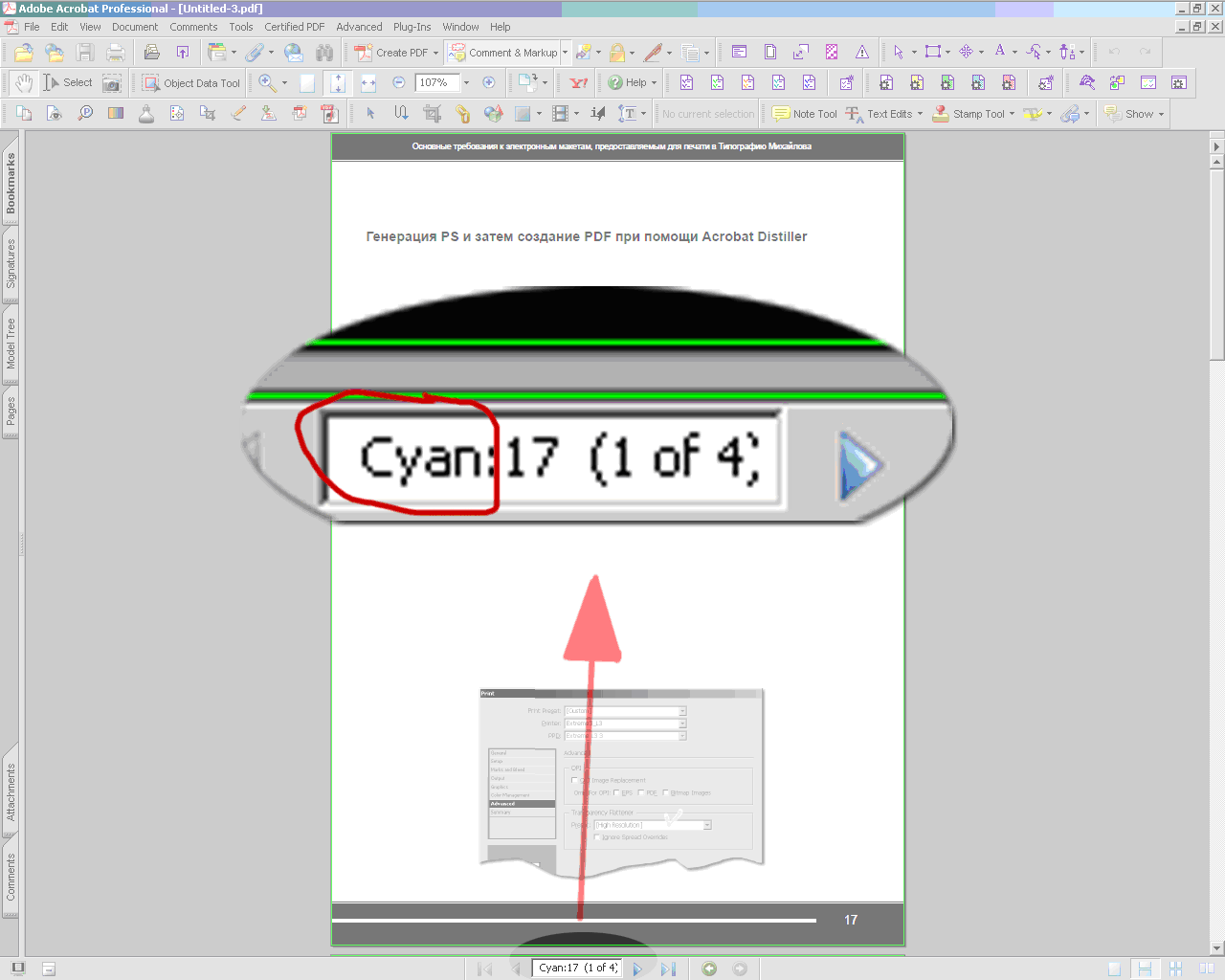Click the Article tool icon

tap(401, 114)
